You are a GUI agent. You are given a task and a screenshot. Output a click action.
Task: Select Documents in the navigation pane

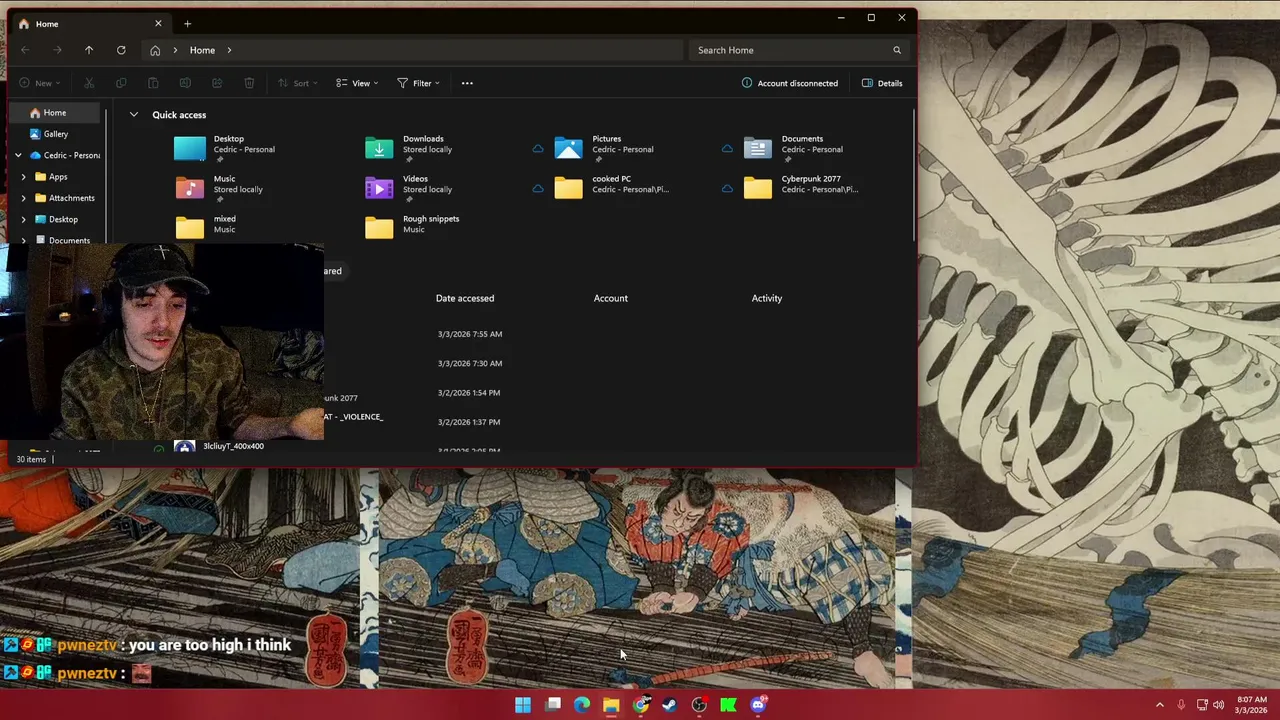pos(69,240)
